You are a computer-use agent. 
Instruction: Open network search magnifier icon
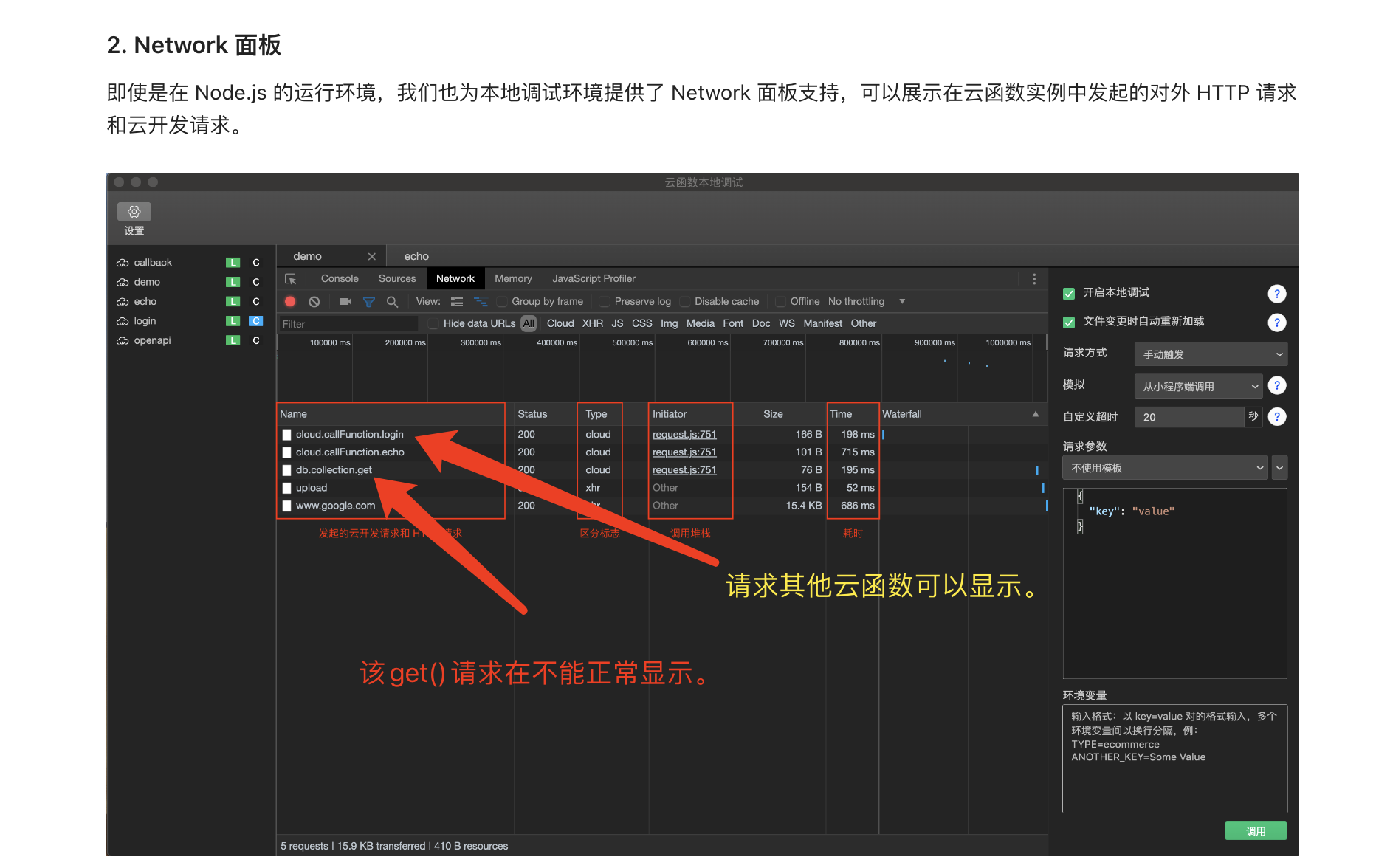[393, 301]
